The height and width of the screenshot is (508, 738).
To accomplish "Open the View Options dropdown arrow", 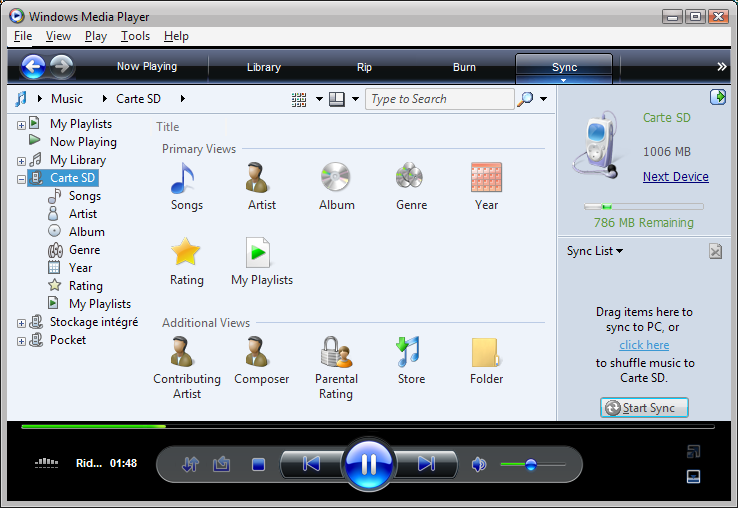I will tap(319, 99).
